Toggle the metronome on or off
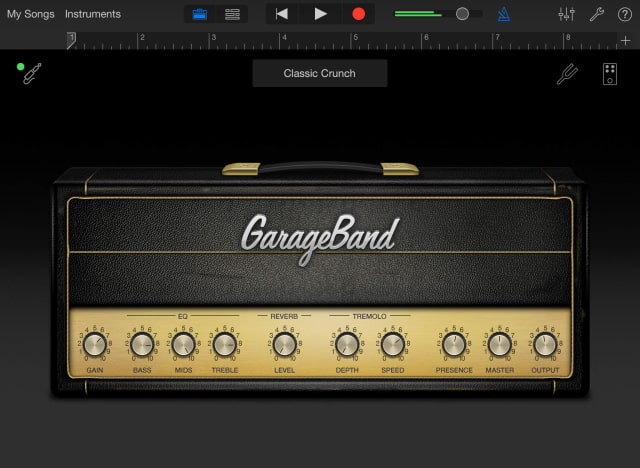The width and height of the screenshot is (640, 468). (504, 14)
